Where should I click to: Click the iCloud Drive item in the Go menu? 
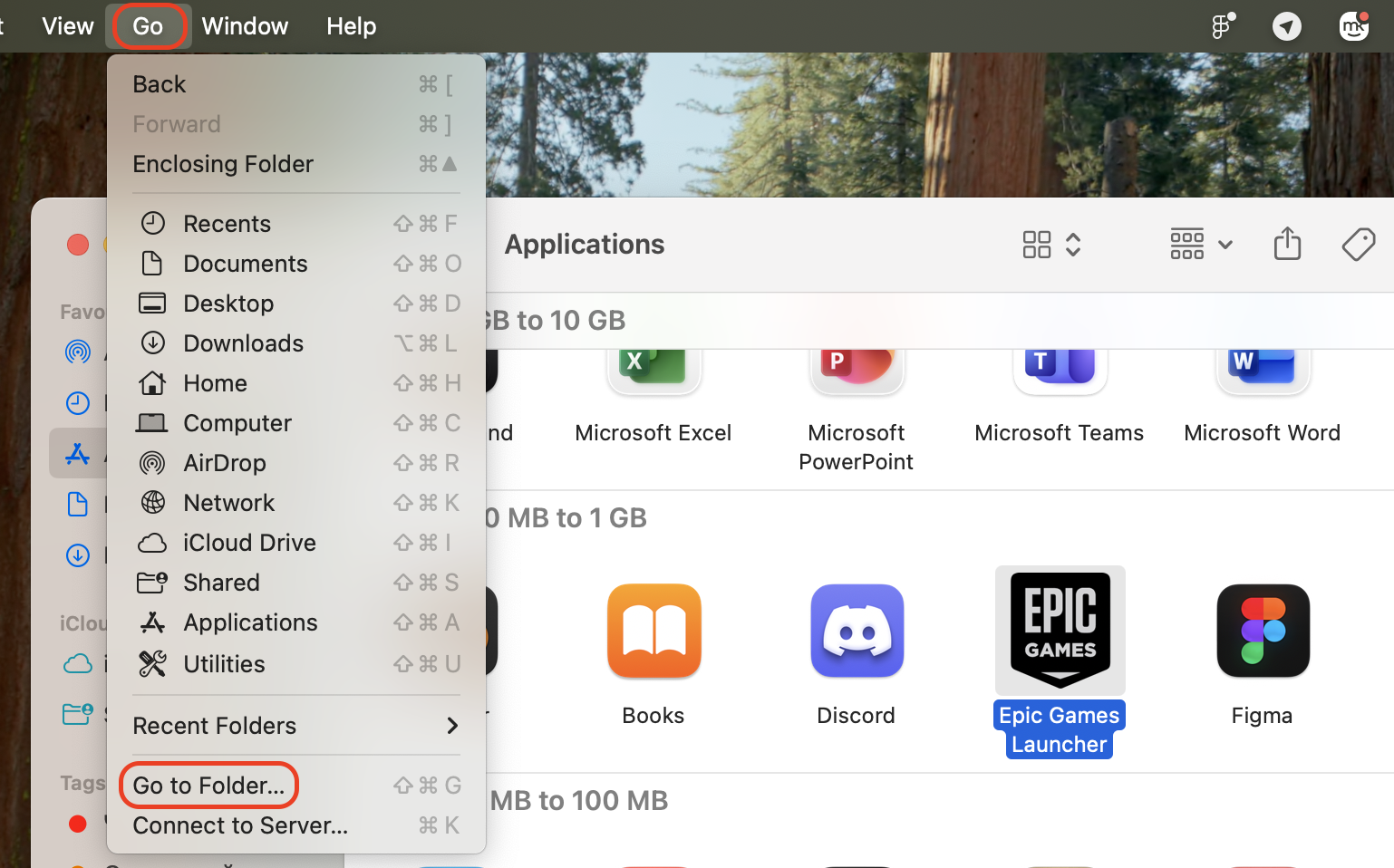248,542
